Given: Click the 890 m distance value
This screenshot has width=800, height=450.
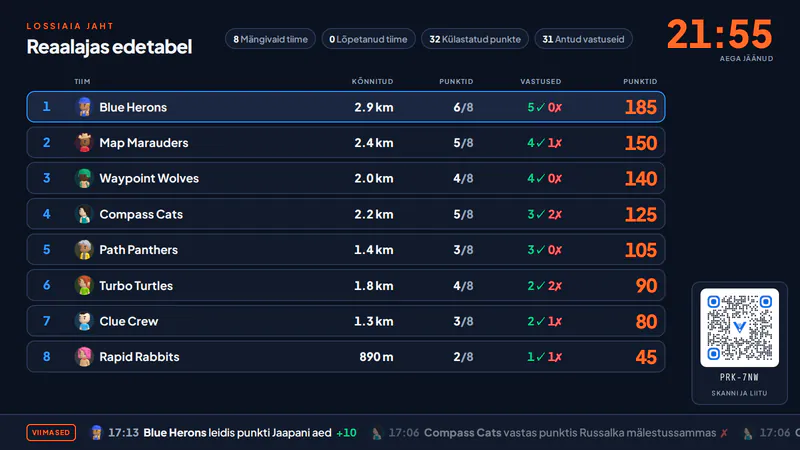Looking at the screenshot, I should tap(376, 357).
